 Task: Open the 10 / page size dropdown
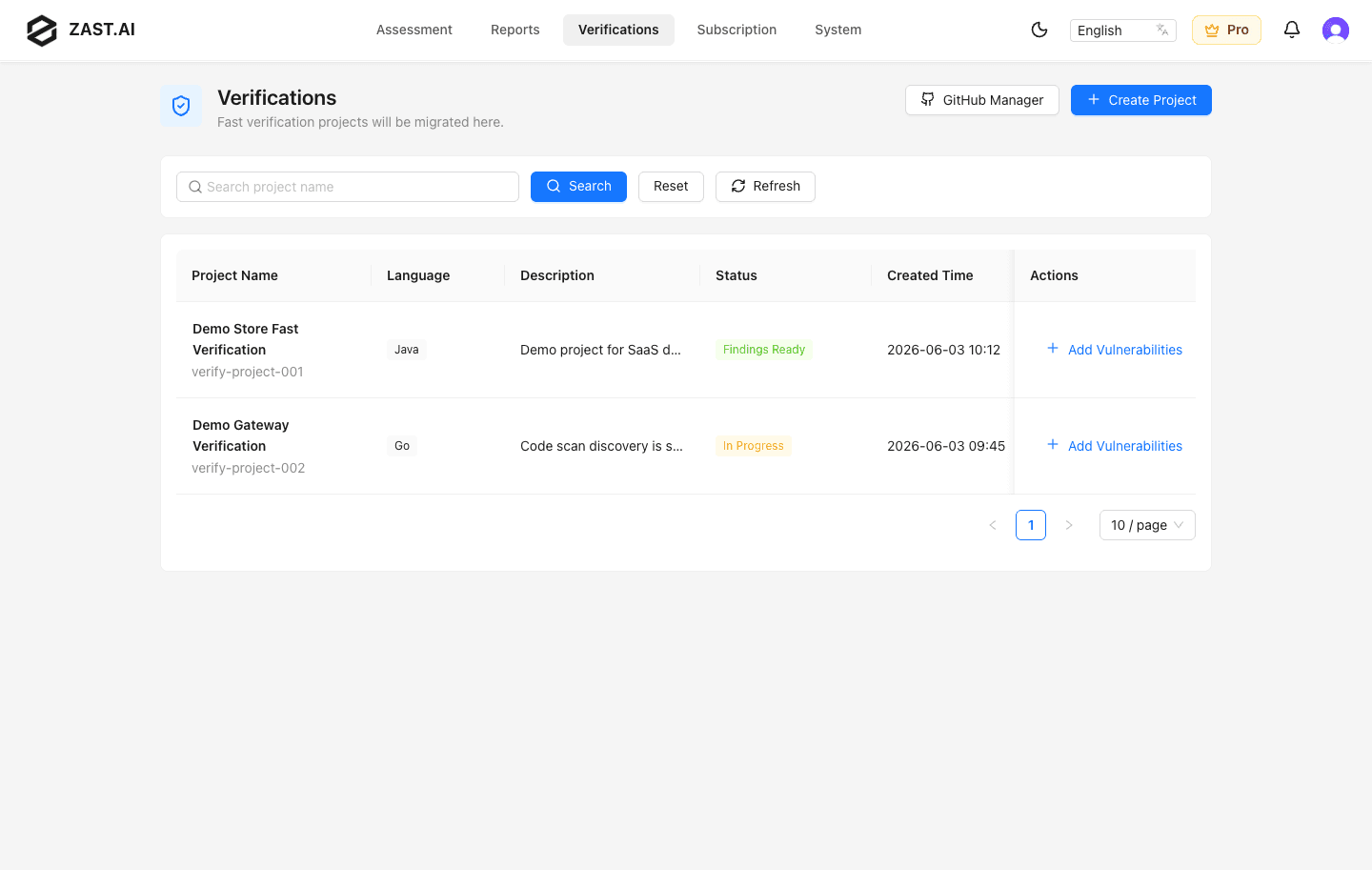1147,525
